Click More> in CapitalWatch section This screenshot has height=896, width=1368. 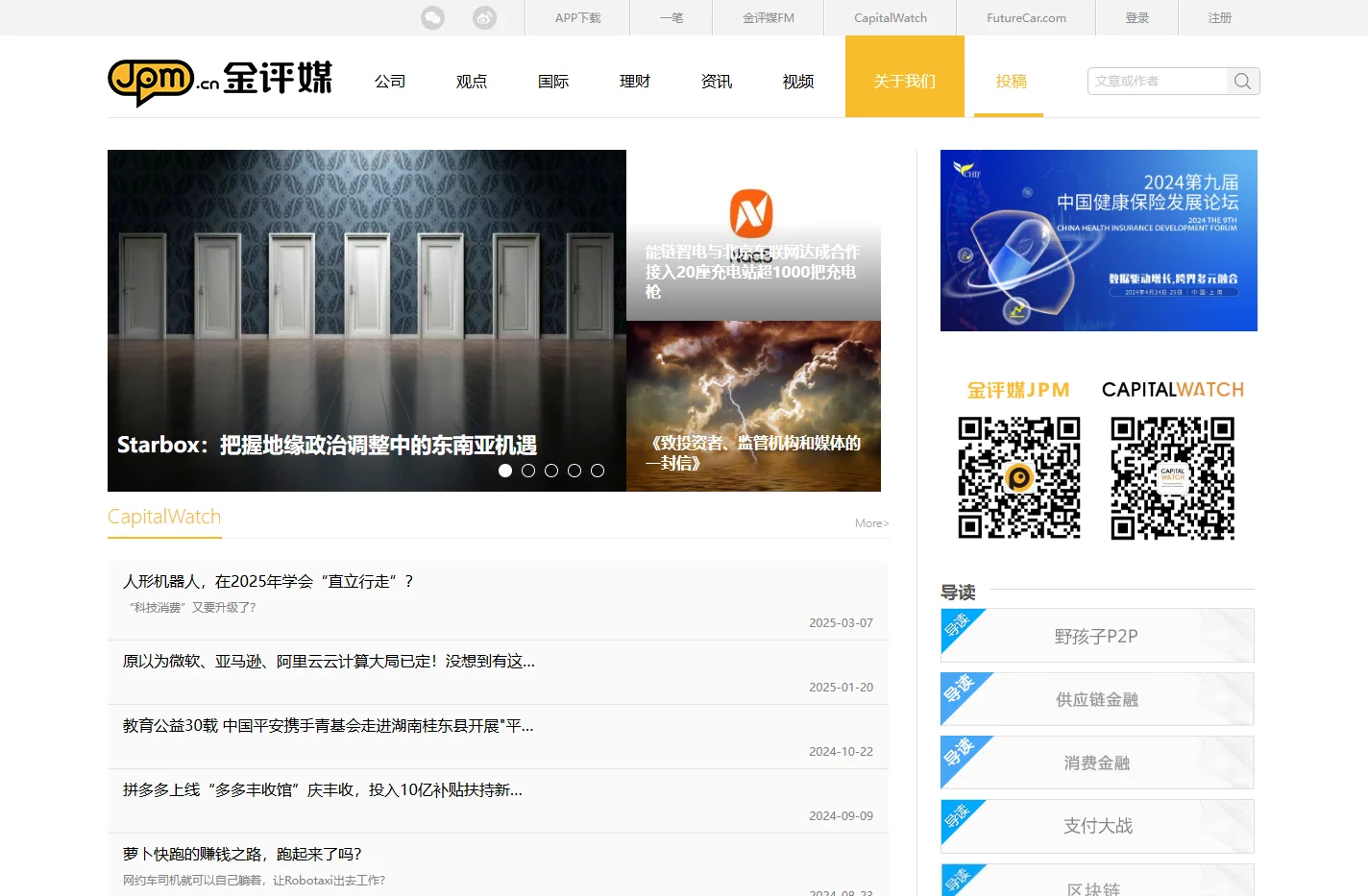[x=872, y=523]
